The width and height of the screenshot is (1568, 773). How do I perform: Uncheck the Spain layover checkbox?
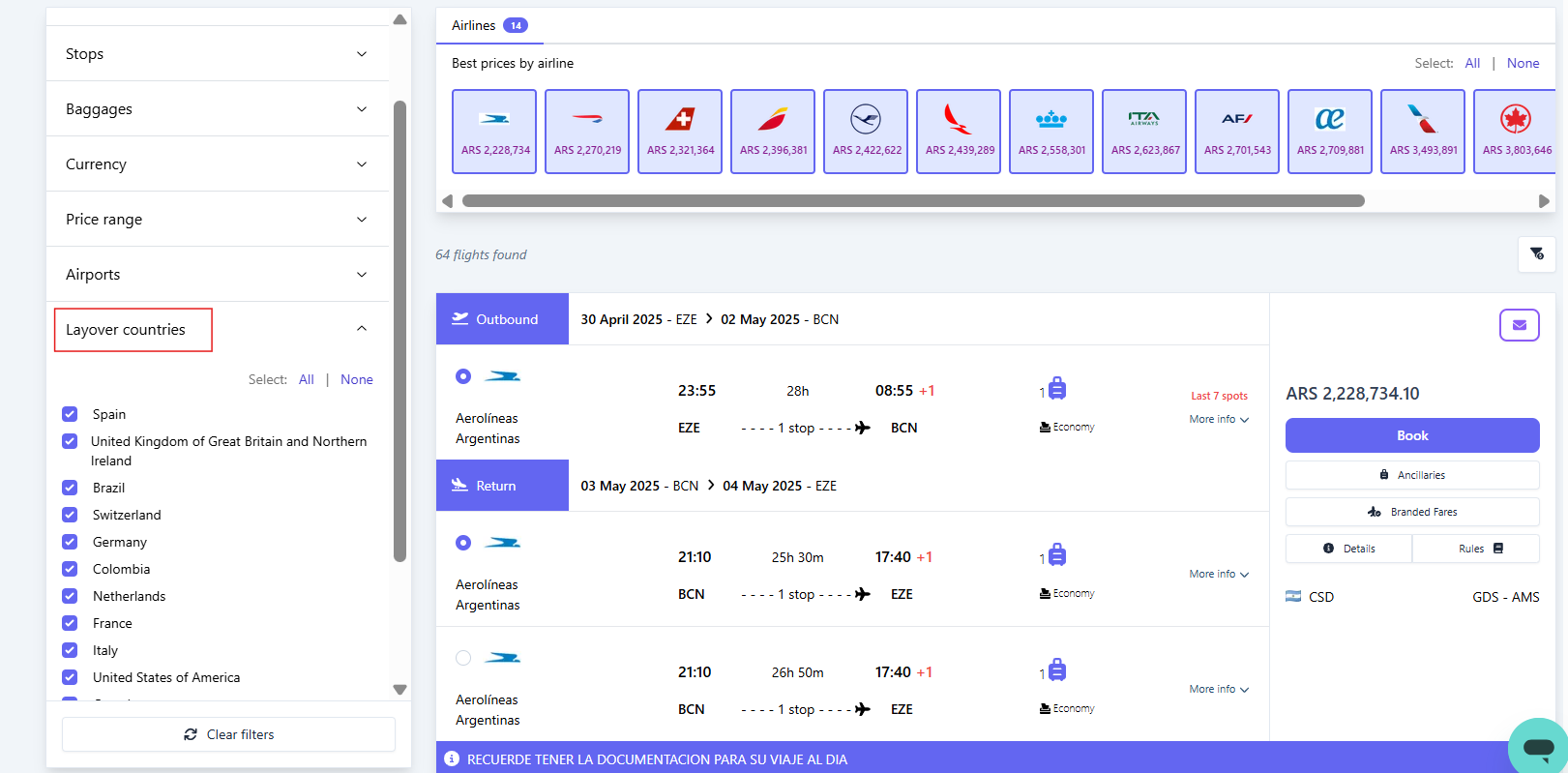[70, 414]
